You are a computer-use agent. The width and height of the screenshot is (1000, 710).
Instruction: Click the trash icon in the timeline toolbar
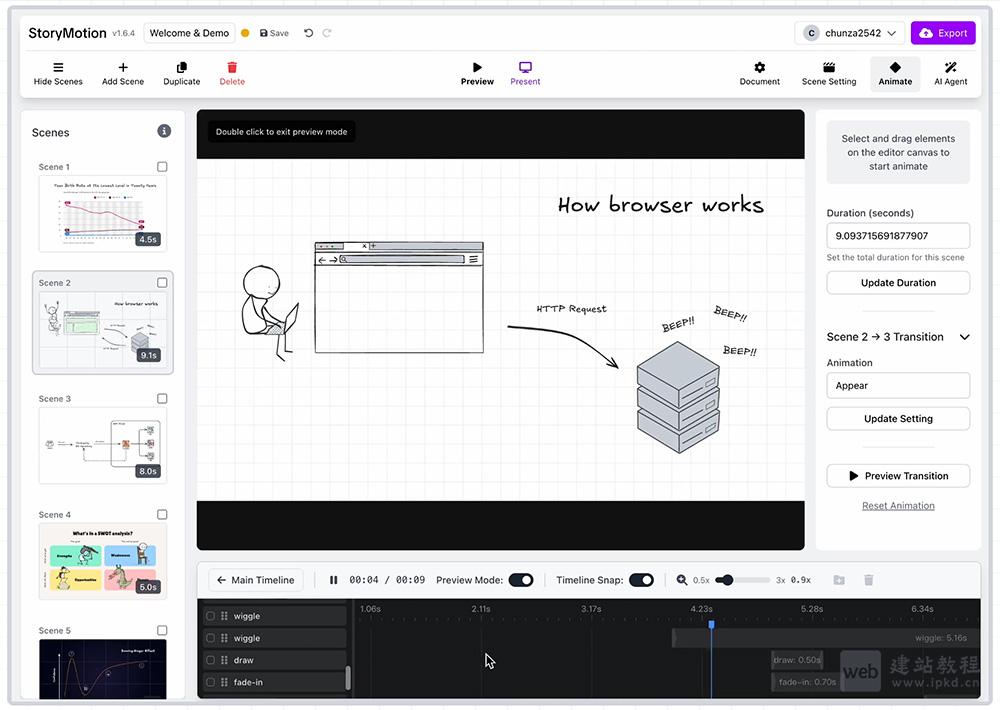tap(868, 580)
